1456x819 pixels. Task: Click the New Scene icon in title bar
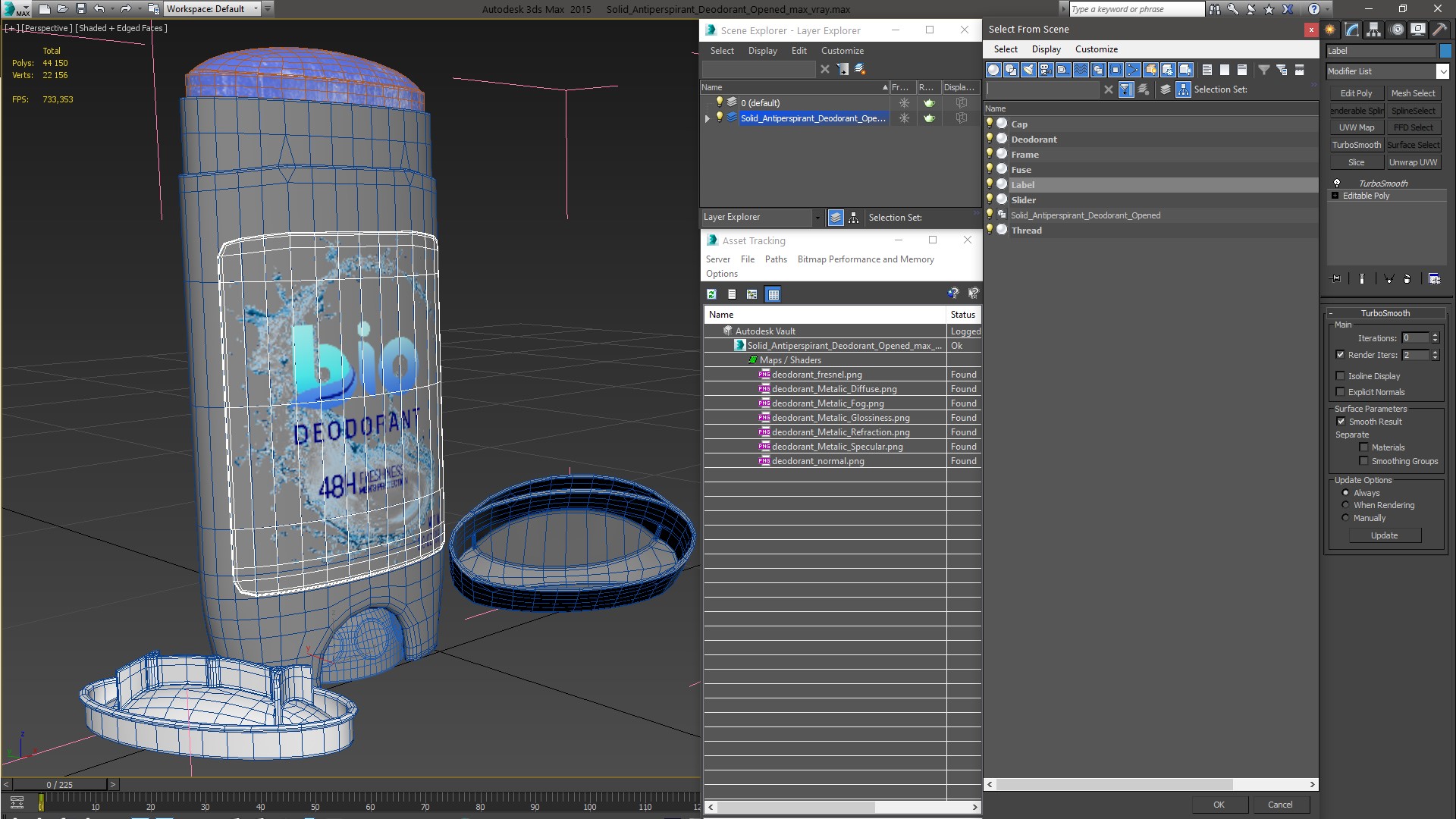pos(45,9)
